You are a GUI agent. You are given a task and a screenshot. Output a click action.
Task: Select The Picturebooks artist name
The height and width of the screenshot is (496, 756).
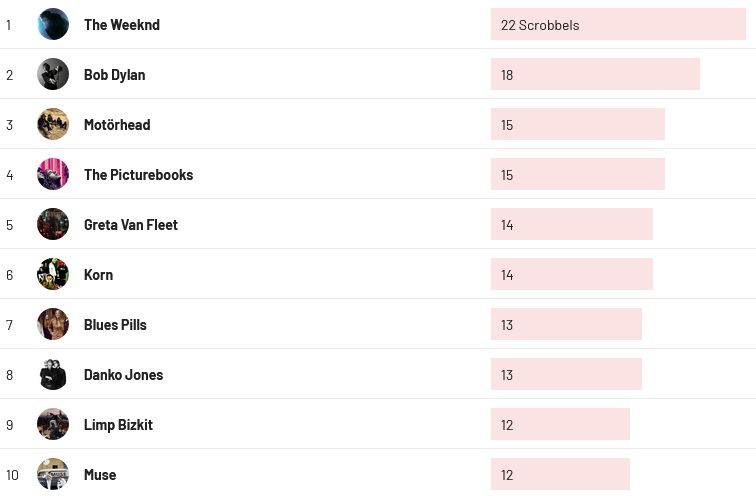(x=138, y=175)
